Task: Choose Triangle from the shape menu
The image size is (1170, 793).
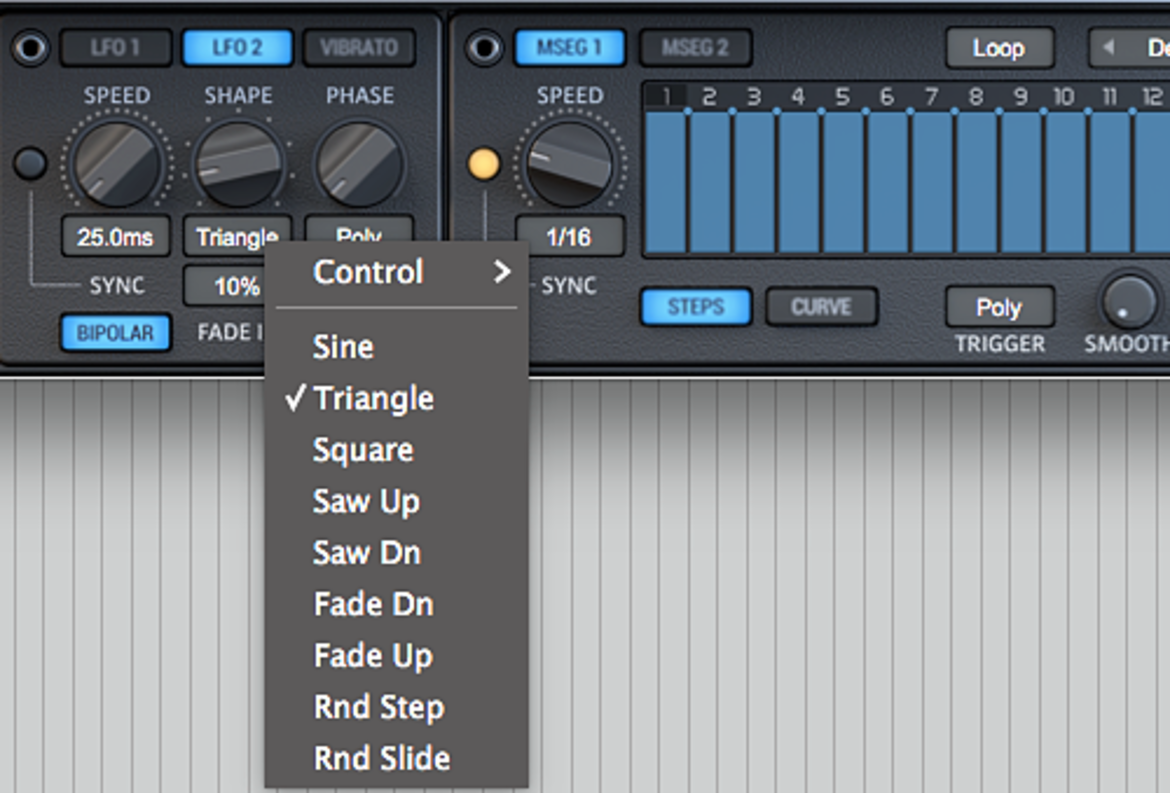Action: pos(397,398)
